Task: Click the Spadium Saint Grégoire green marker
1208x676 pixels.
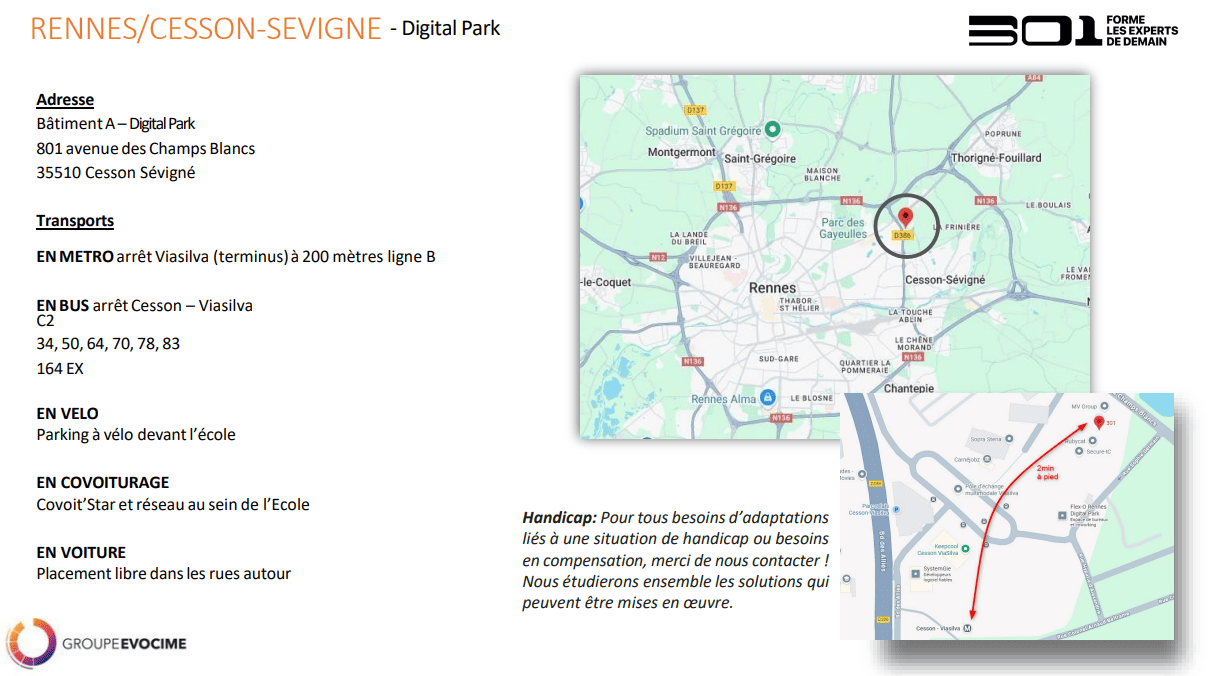Action: pos(772,130)
